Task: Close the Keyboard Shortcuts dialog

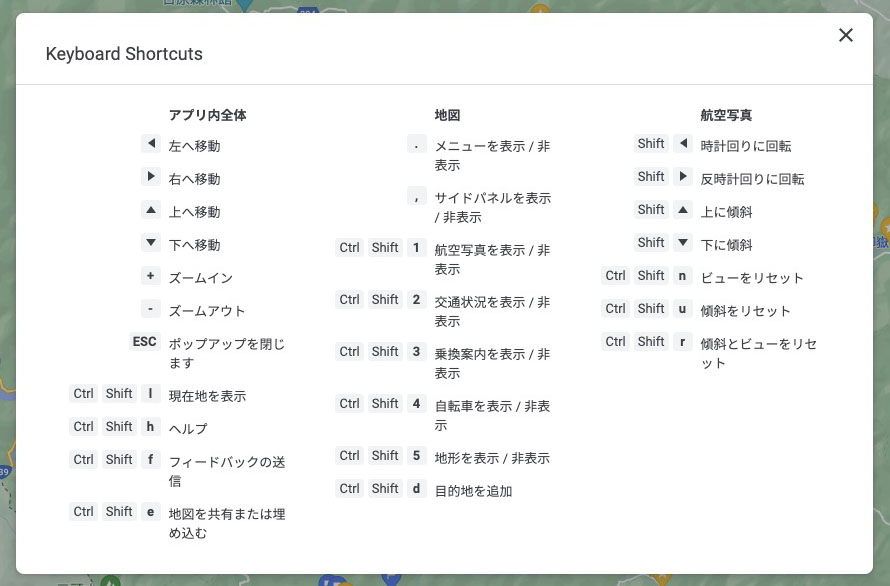Action: coord(845,35)
